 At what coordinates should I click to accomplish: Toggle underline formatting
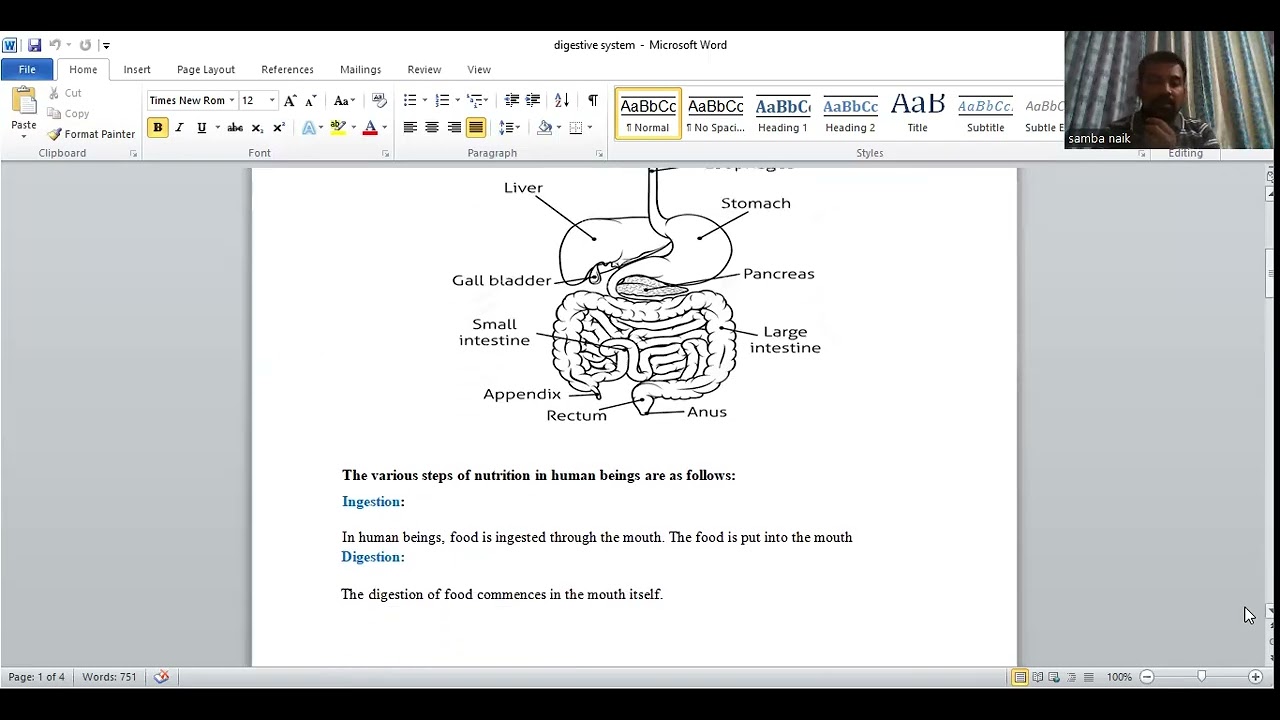pyautogui.click(x=201, y=127)
